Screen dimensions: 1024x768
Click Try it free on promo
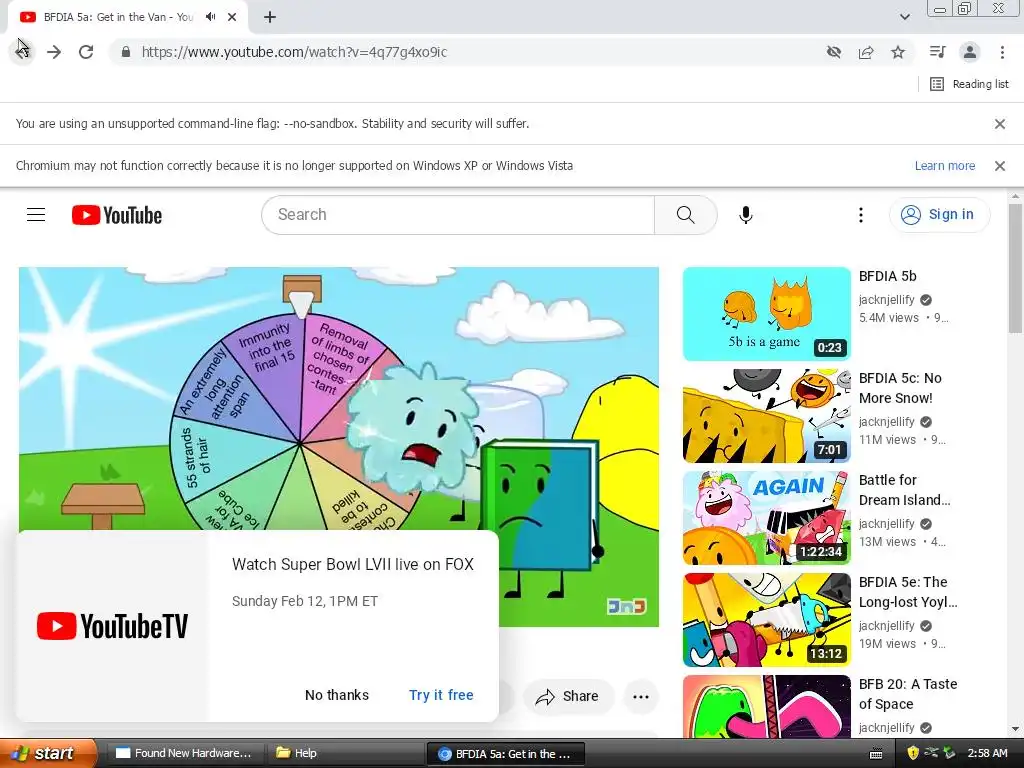[x=441, y=695]
